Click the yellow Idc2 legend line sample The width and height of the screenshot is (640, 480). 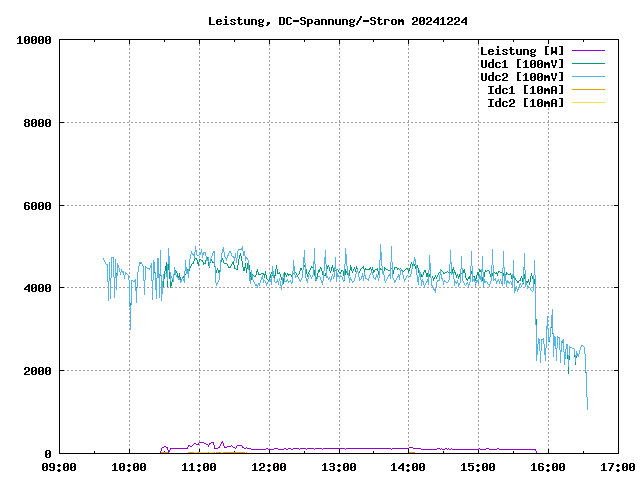587,102
